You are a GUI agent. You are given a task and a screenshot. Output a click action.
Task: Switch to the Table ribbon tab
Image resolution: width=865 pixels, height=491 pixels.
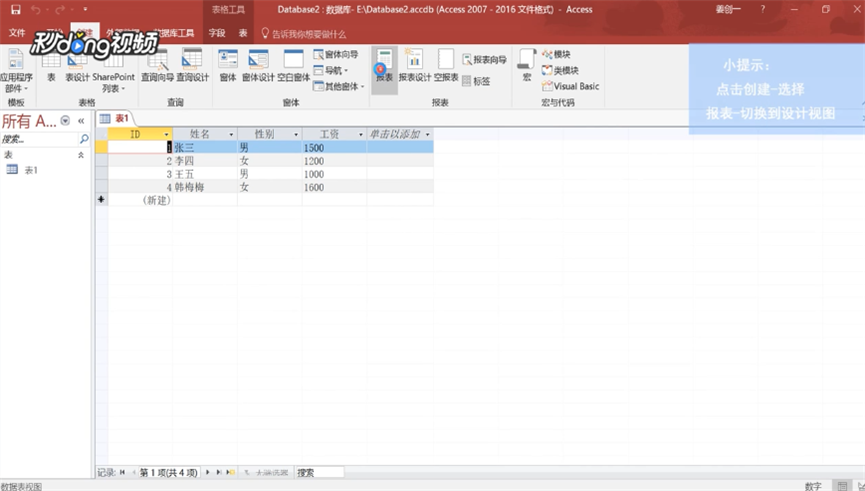[x=243, y=33]
